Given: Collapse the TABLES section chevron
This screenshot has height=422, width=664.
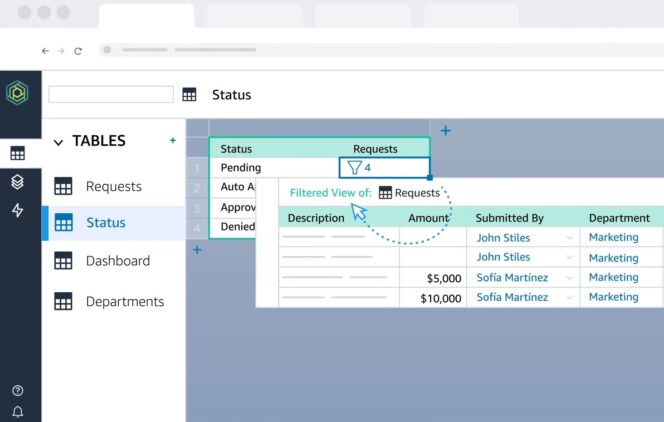Looking at the screenshot, I should click(58, 142).
